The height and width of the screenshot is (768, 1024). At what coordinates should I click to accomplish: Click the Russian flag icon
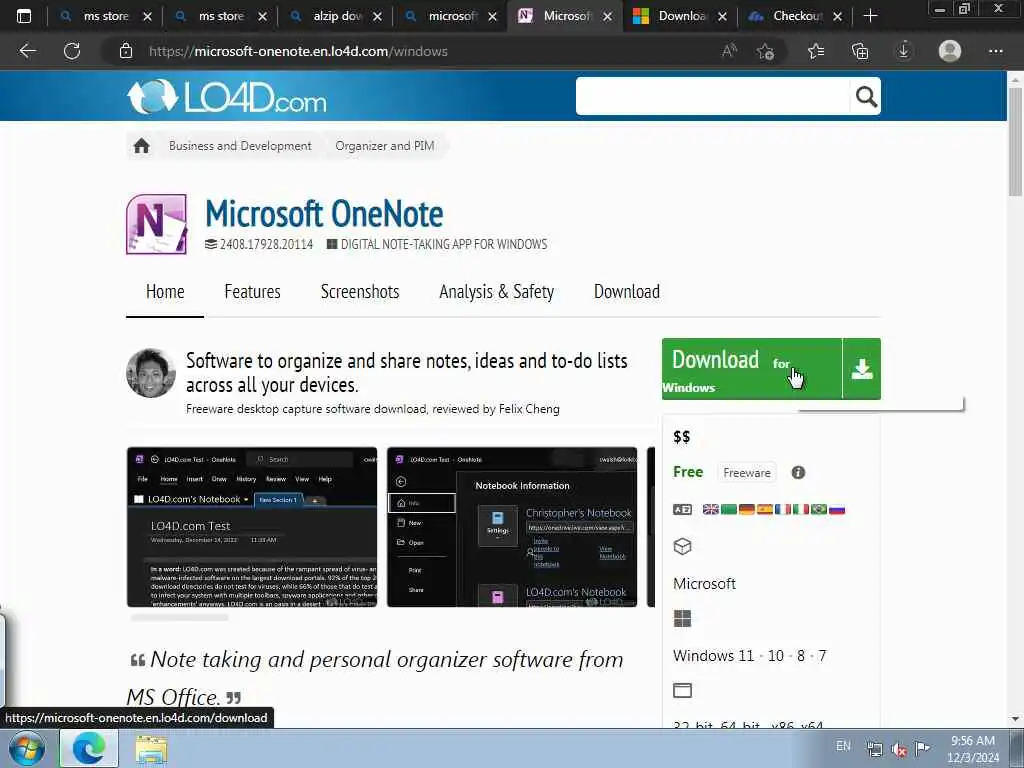click(837, 509)
